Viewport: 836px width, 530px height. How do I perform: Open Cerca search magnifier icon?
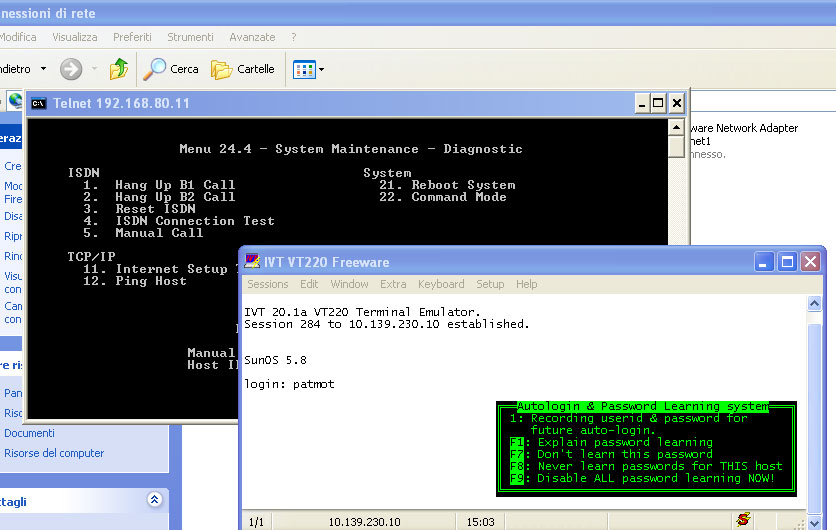click(155, 69)
